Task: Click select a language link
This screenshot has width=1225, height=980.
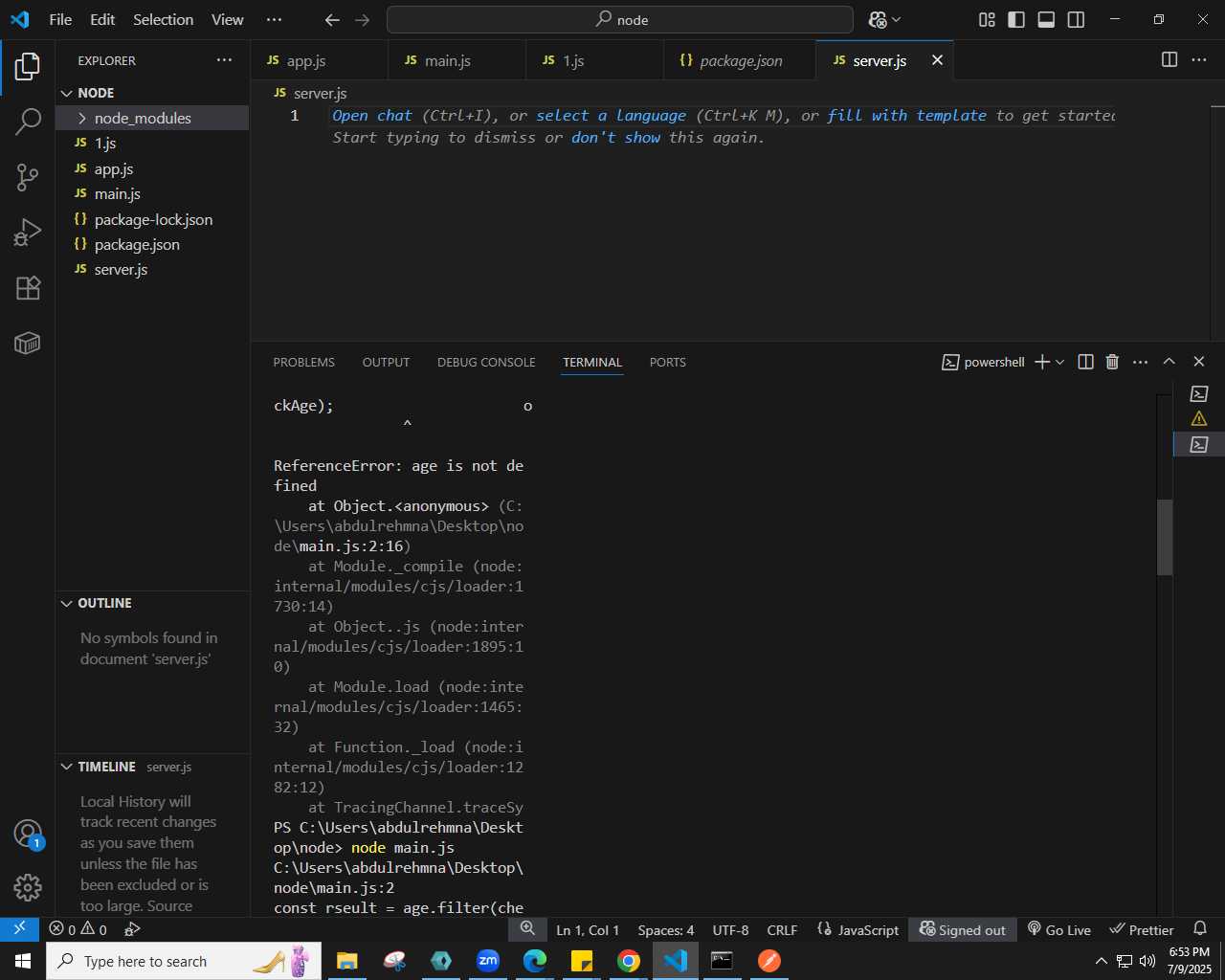Action: pos(611,116)
